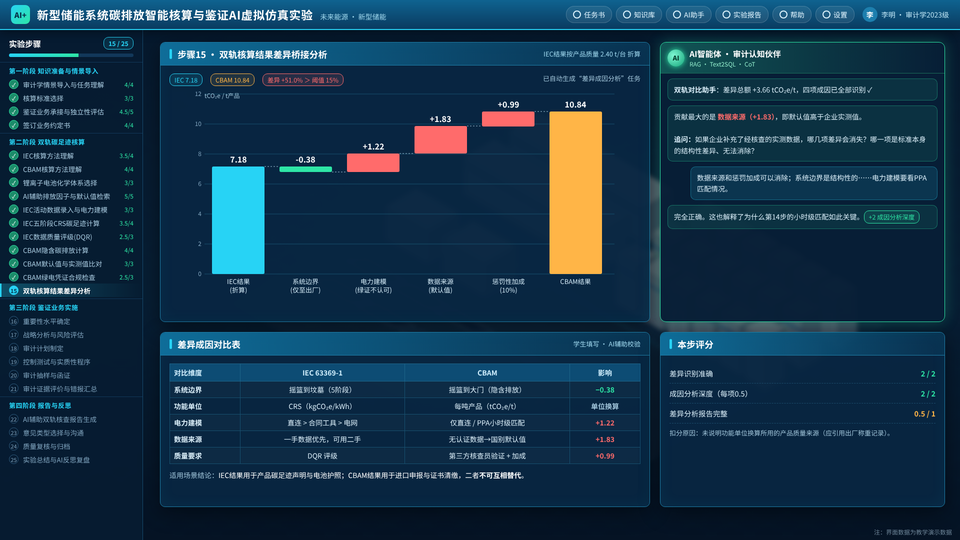Click the green 系统边界 -0.38 bar

pyautogui.click(x=306, y=169)
